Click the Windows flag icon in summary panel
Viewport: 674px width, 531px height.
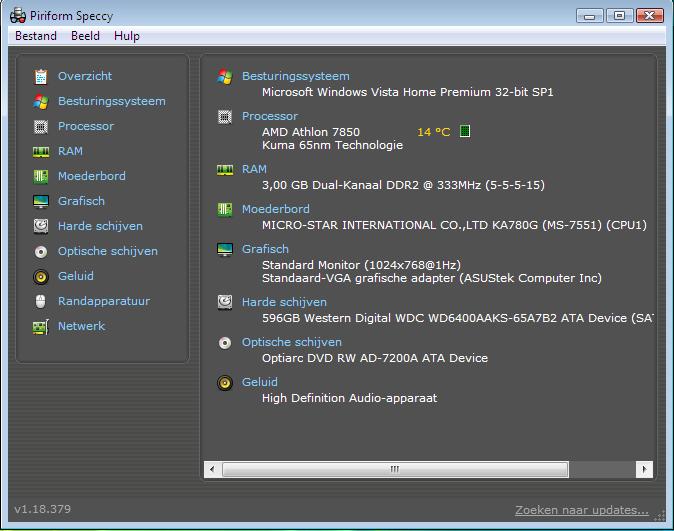pyautogui.click(x=225, y=77)
